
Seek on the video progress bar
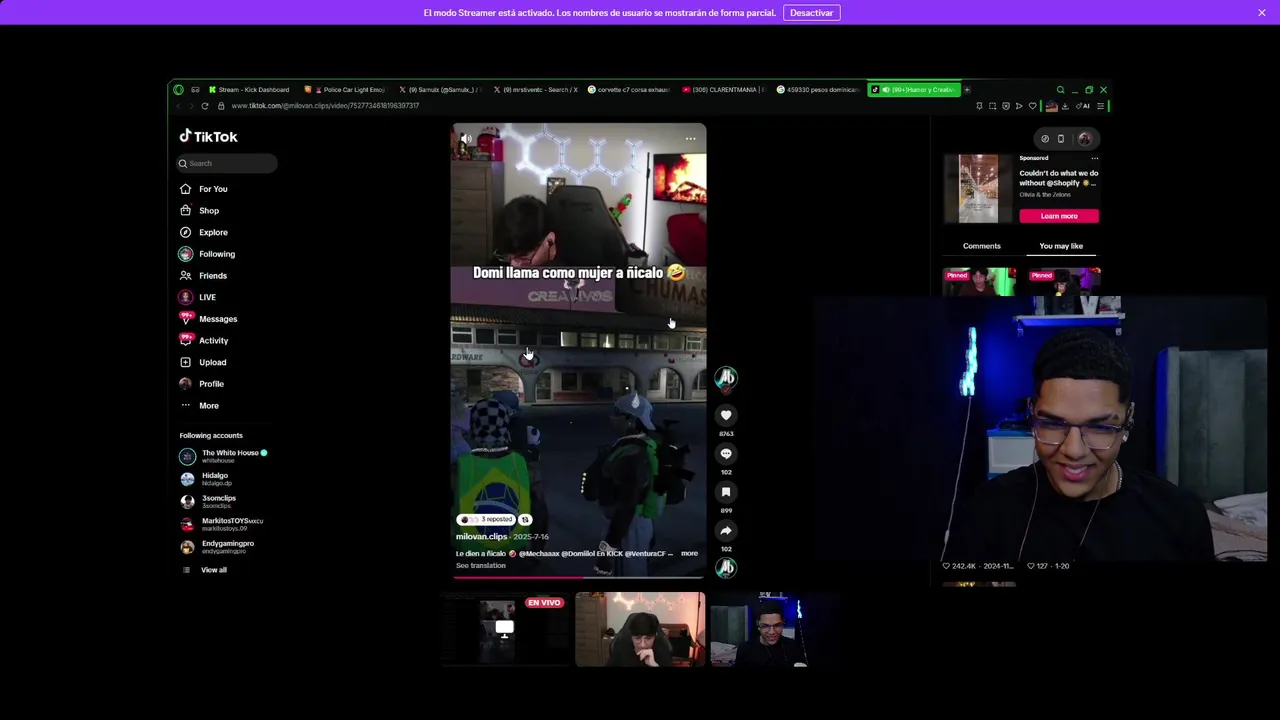(x=579, y=577)
